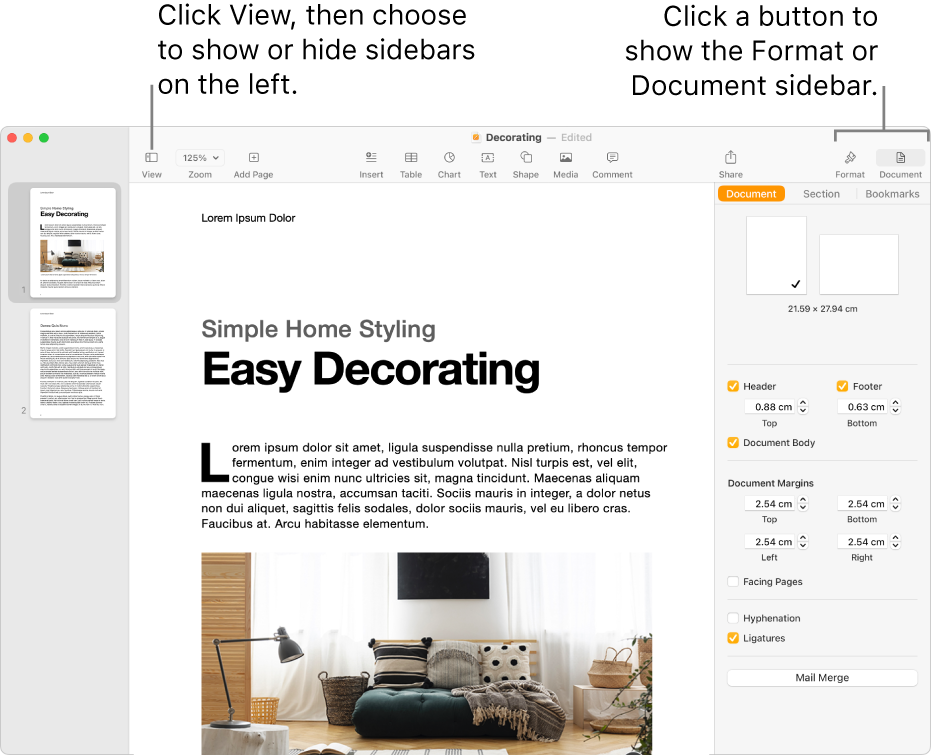This screenshot has height=755, width=931.
Task: Toggle Hyphenation on
Action: click(733, 618)
